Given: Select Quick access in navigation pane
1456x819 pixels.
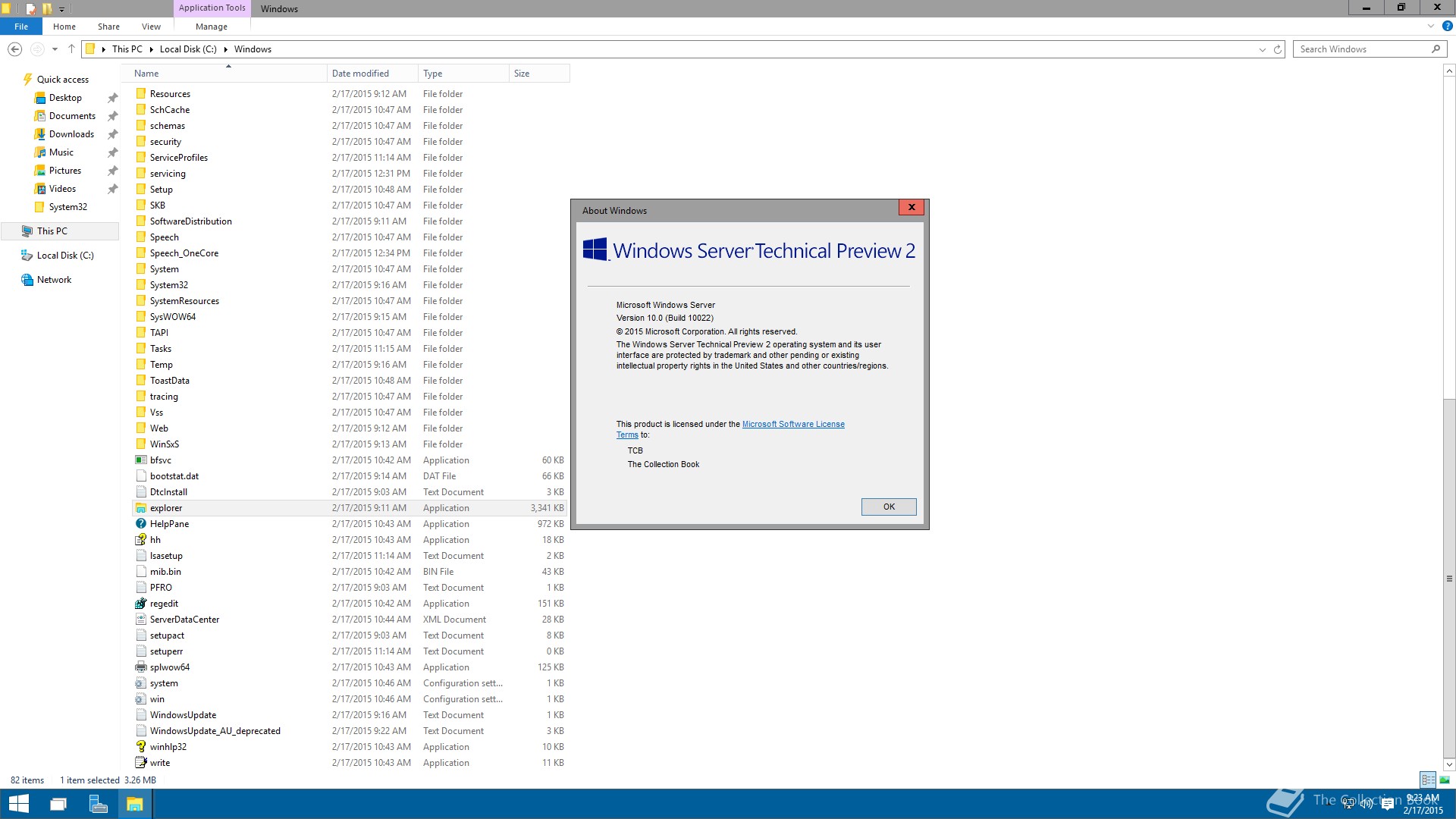Looking at the screenshot, I should [63, 80].
